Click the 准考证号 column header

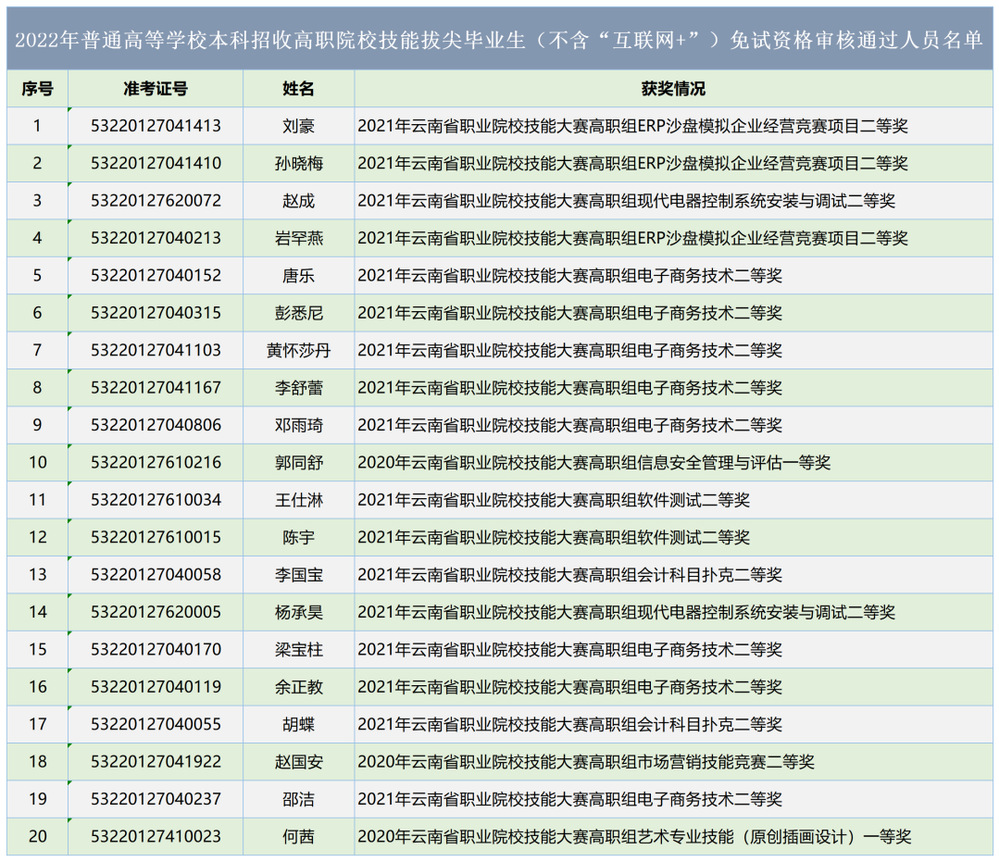[155, 89]
